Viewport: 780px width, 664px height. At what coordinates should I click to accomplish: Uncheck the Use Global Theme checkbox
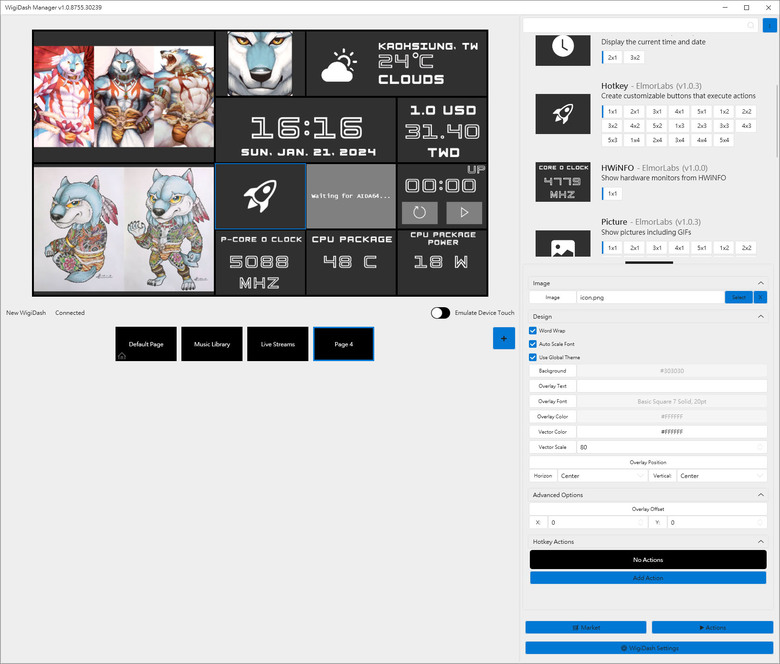533,358
